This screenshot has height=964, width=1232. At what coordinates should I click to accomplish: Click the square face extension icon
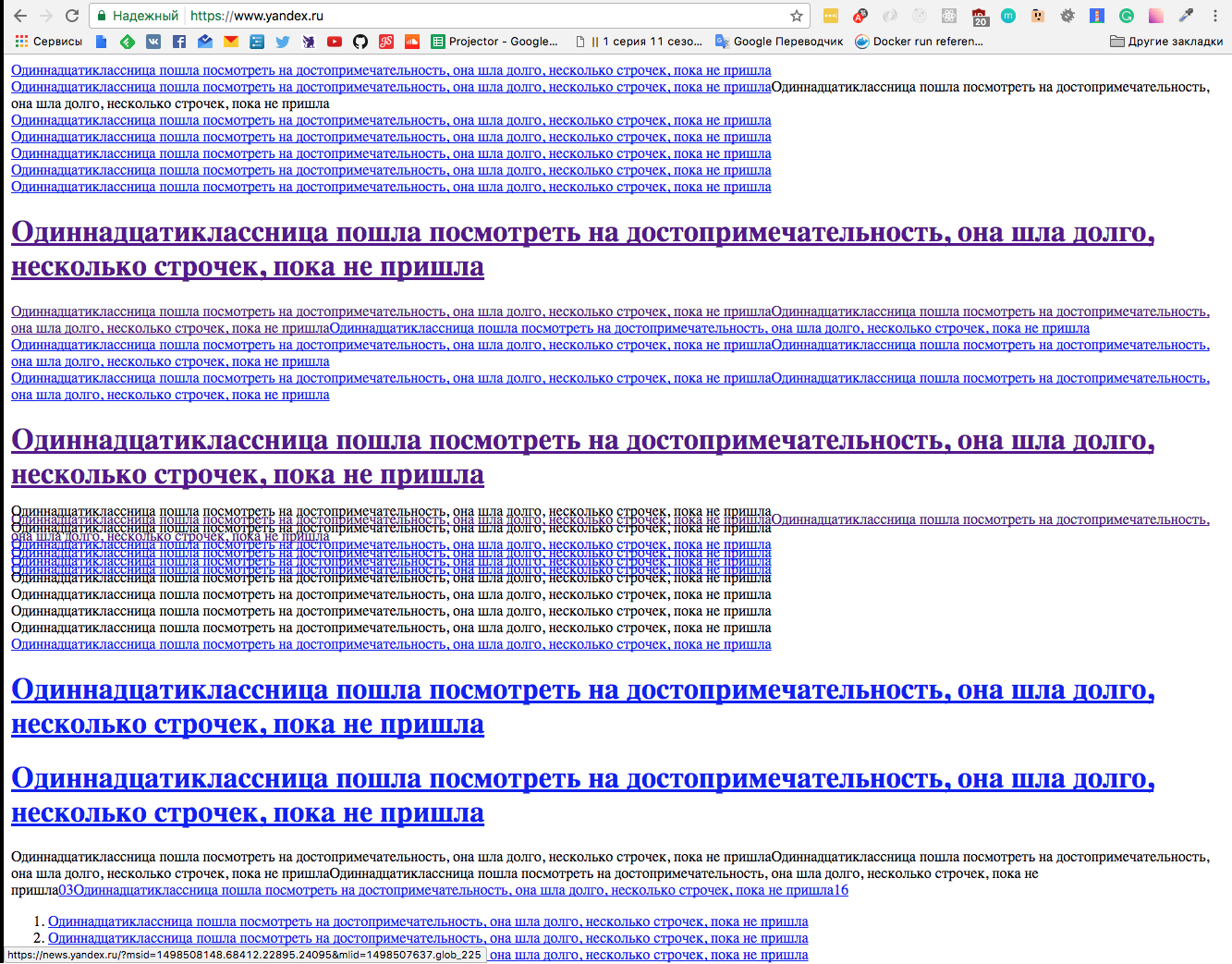[x=1038, y=16]
